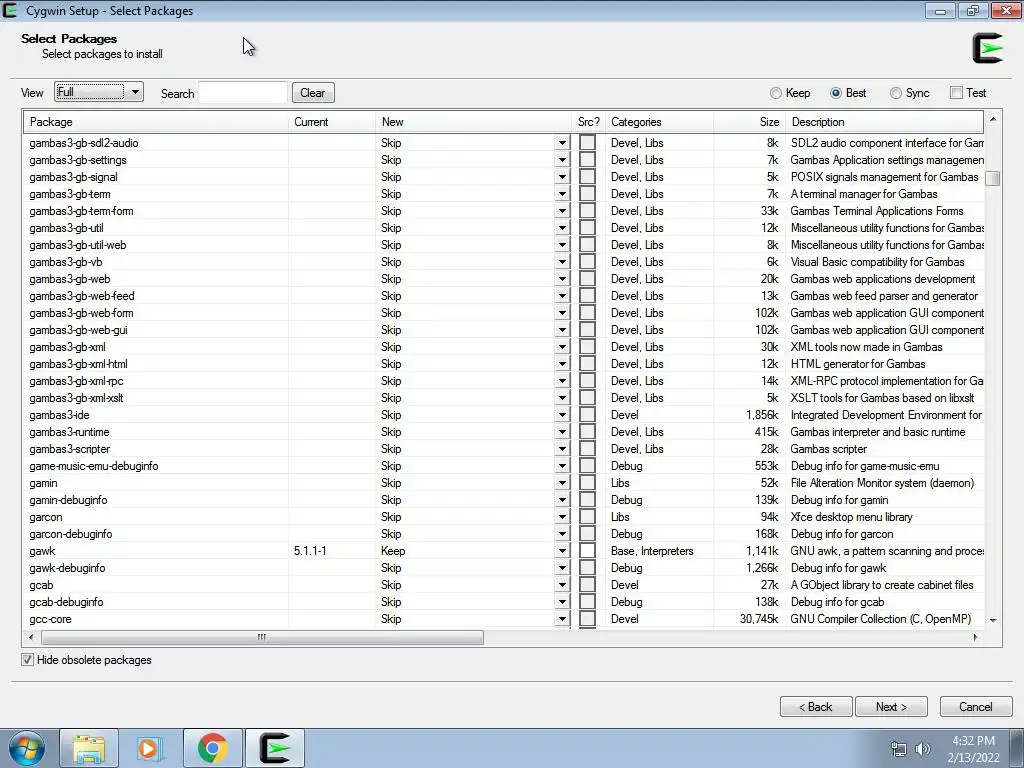Click scroll up arrow of package list
The height and width of the screenshot is (768, 1024).
(993, 119)
